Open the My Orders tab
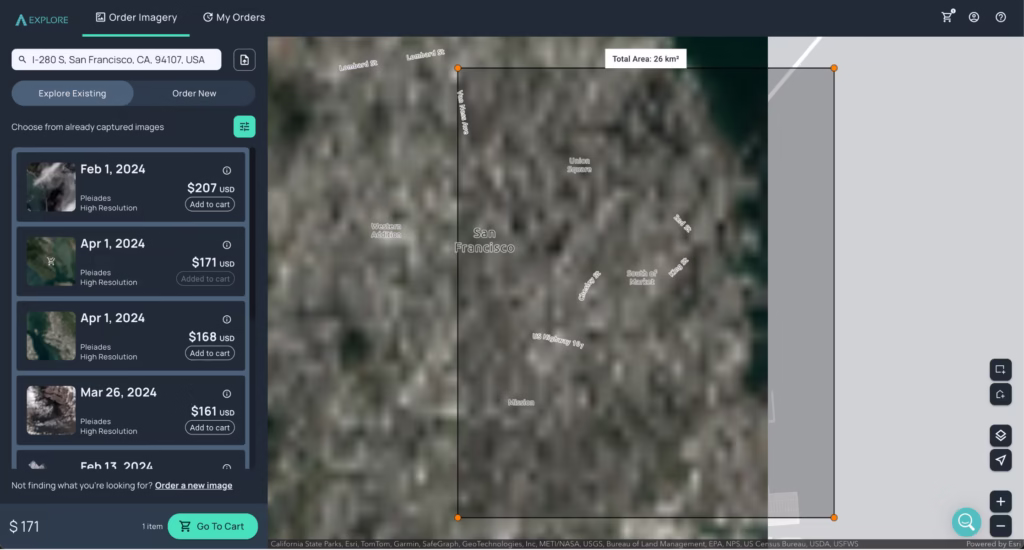1024x550 pixels. [234, 17]
